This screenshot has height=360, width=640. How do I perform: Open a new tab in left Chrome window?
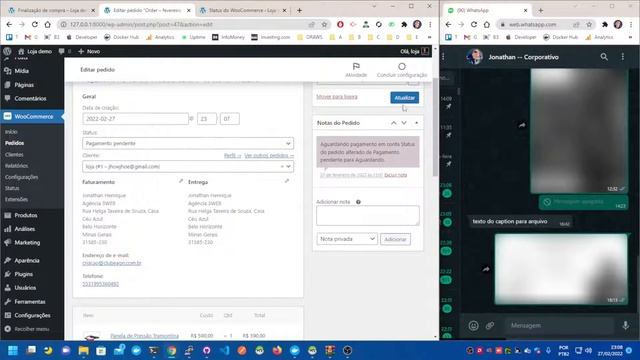(299, 11)
